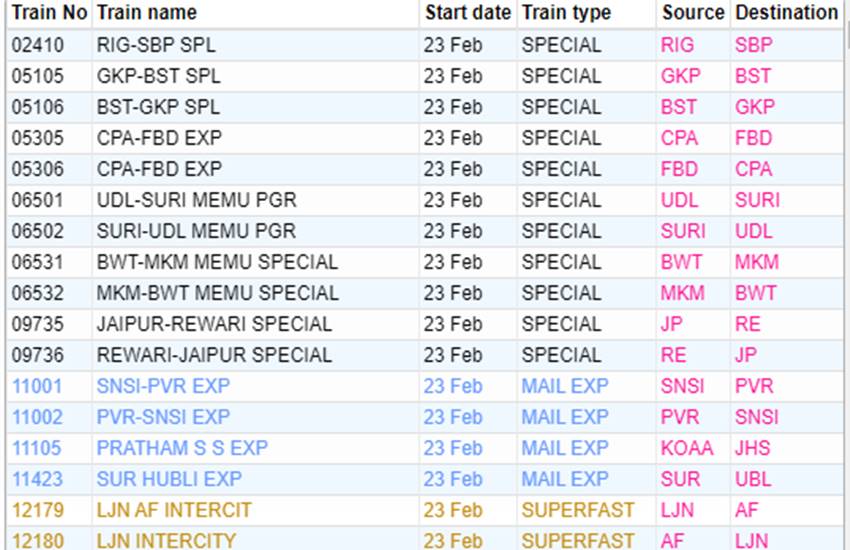This screenshot has height=550, width=850.
Task: Click source station KOAA link
Action: coord(687,448)
